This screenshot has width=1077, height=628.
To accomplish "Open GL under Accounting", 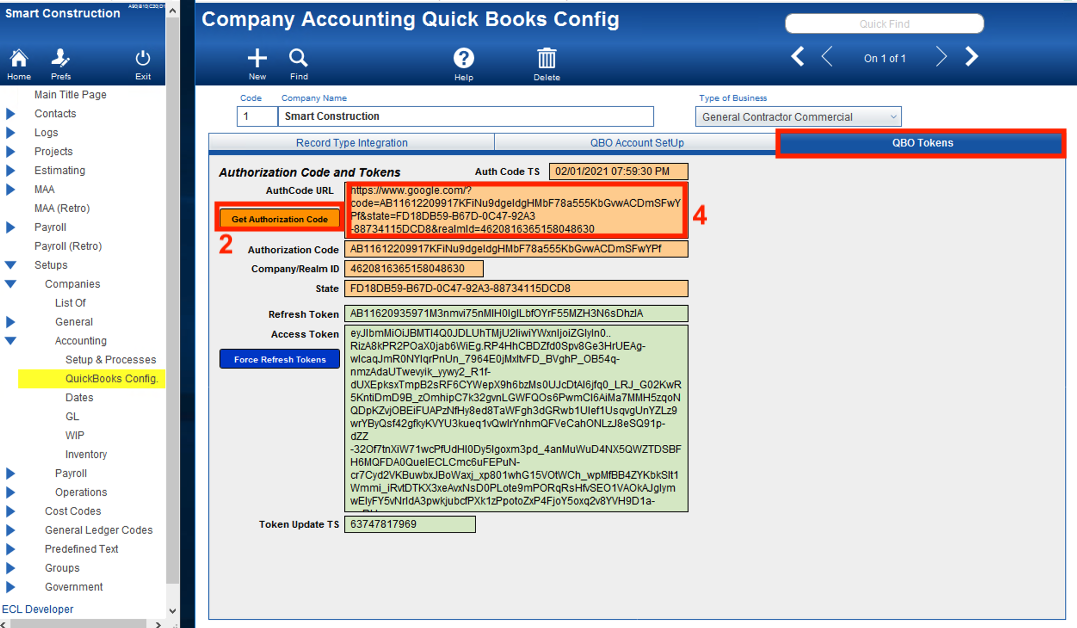I will [x=72, y=416].
